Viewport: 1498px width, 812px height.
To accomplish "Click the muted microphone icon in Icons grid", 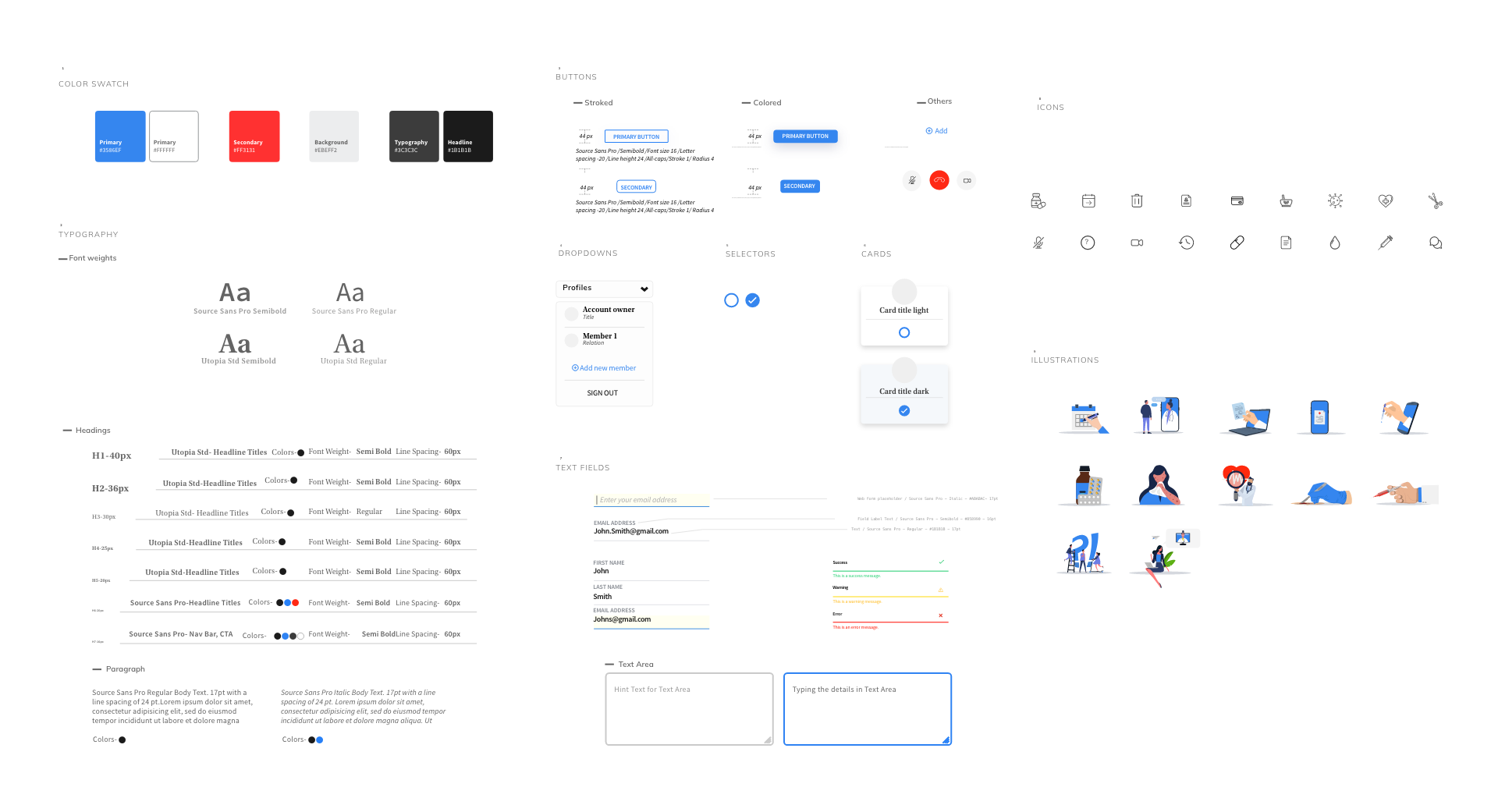I will [x=1038, y=243].
